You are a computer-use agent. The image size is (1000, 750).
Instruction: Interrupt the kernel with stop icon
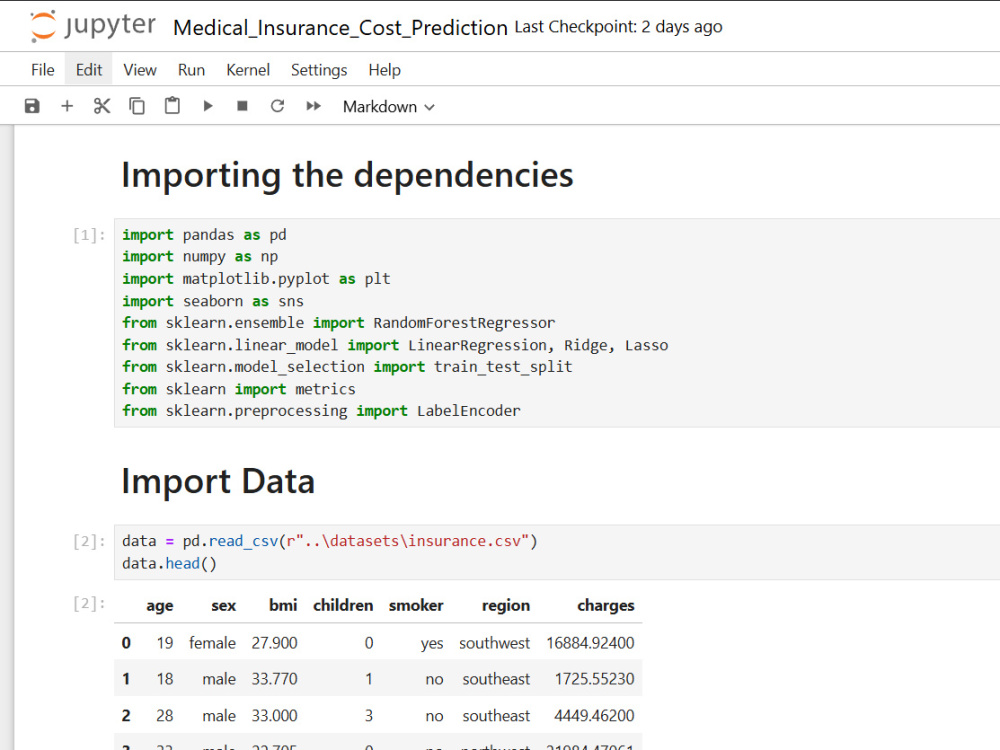coord(242,106)
